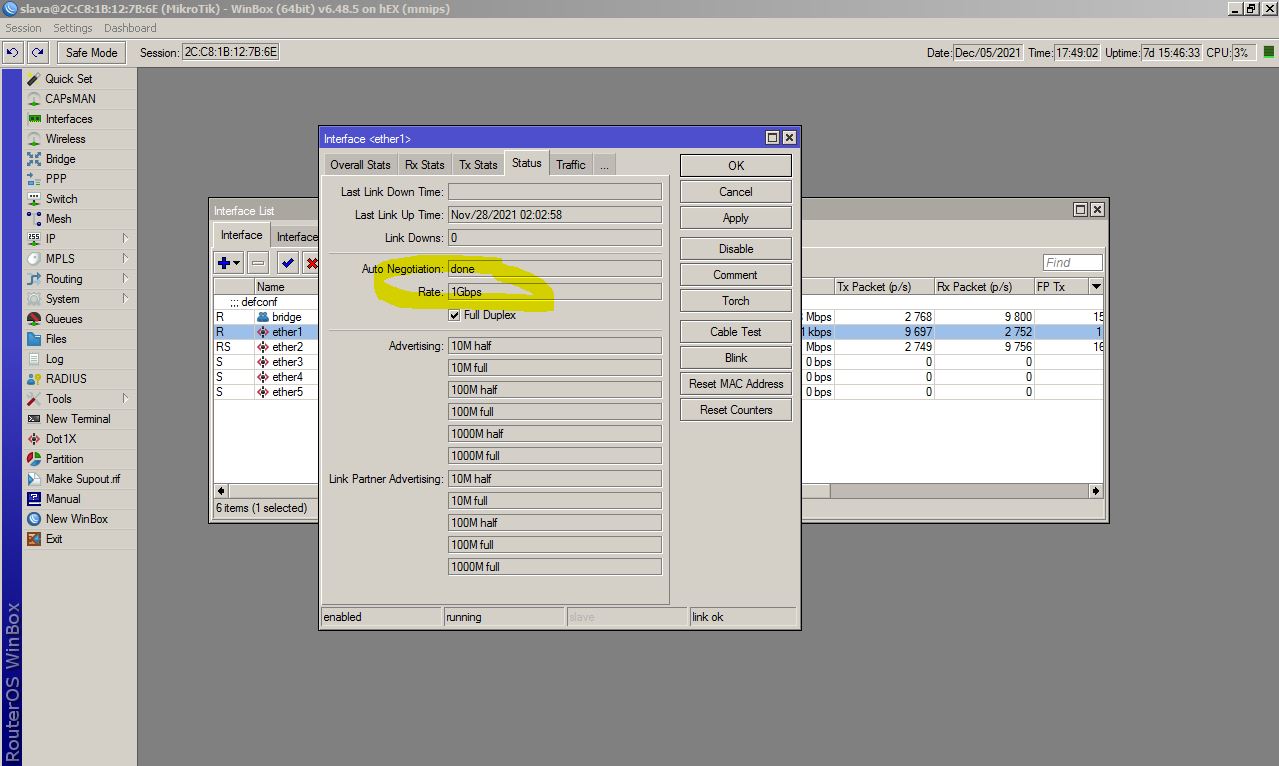The image size is (1279, 766).
Task: Open Quick Set from sidebar
Action: click(x=68, y=79)
